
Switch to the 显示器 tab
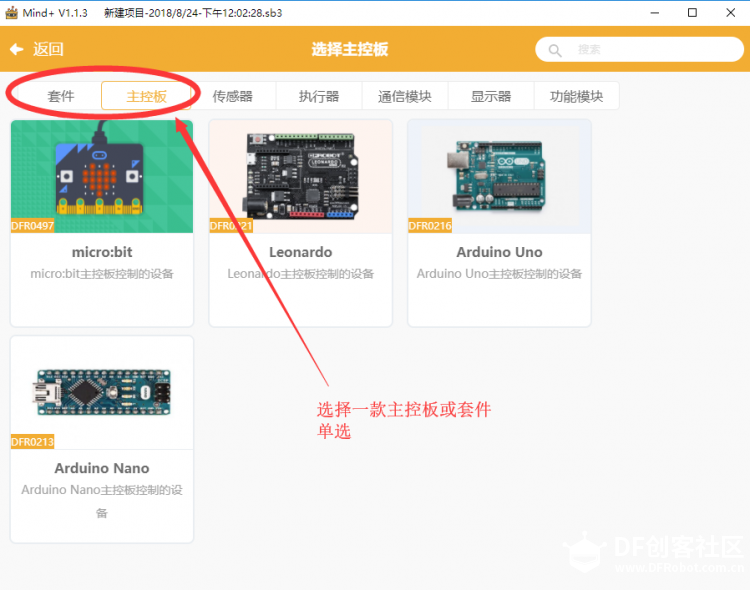point(491,96)
